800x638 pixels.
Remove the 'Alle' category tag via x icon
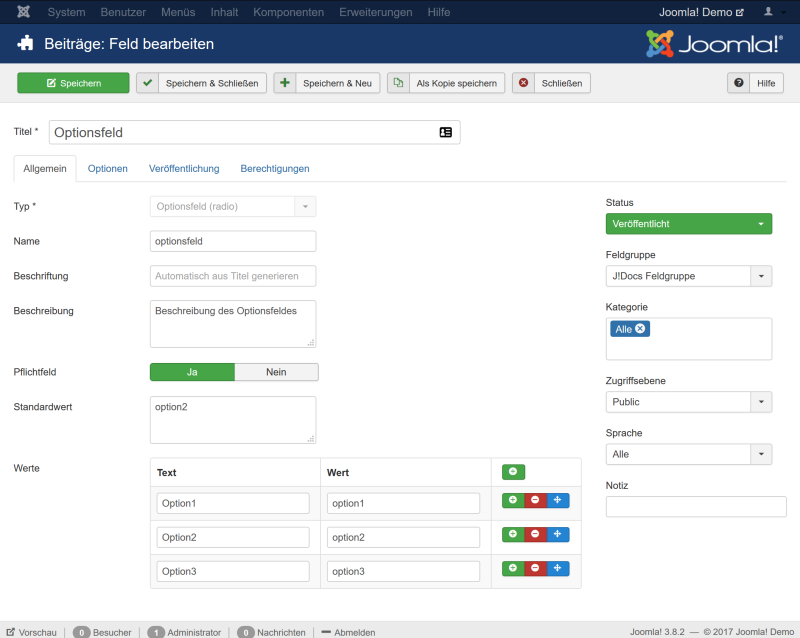[640, 329]
